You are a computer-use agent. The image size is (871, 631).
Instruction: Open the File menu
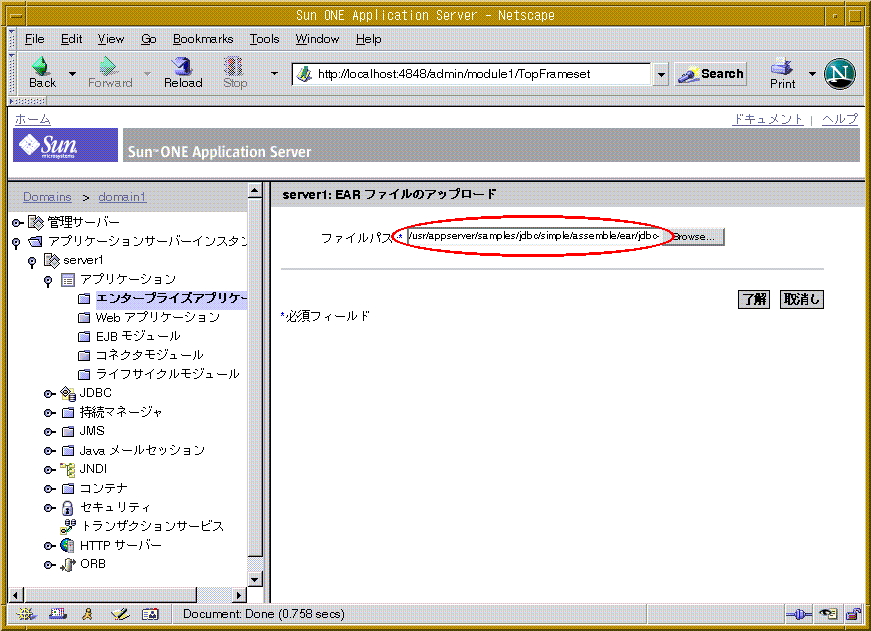(34, 39)
